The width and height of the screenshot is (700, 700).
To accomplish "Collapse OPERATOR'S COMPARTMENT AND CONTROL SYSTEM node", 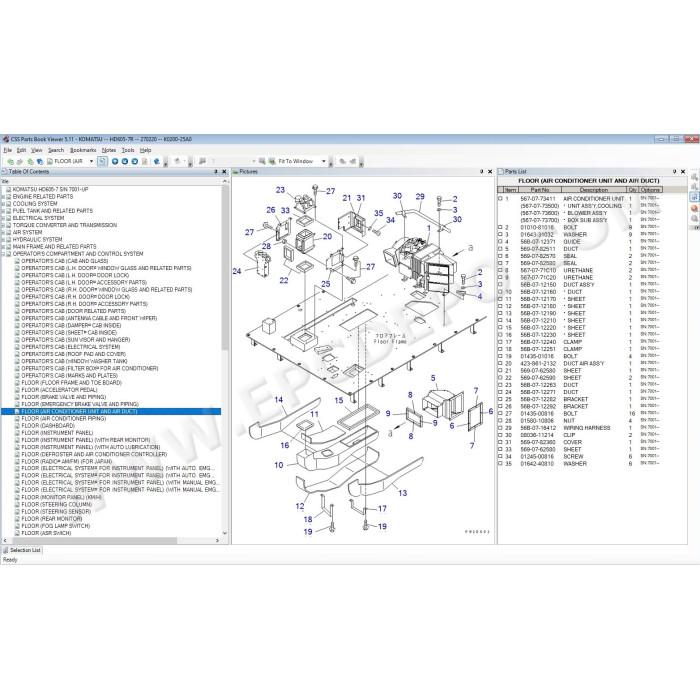I will (4, 254).
